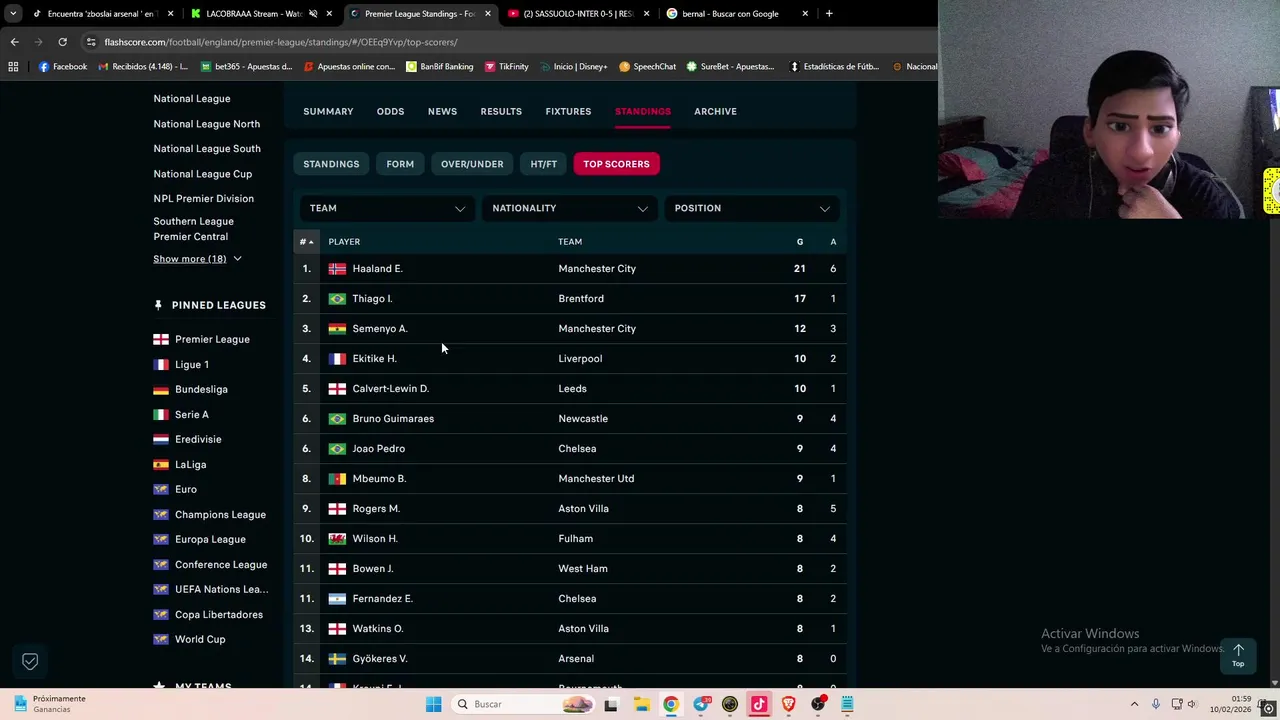Image resolution: width=1280 pixels, height=720 pixels.
Task: Open the Team filter dropdown
Action: [387, 208]
